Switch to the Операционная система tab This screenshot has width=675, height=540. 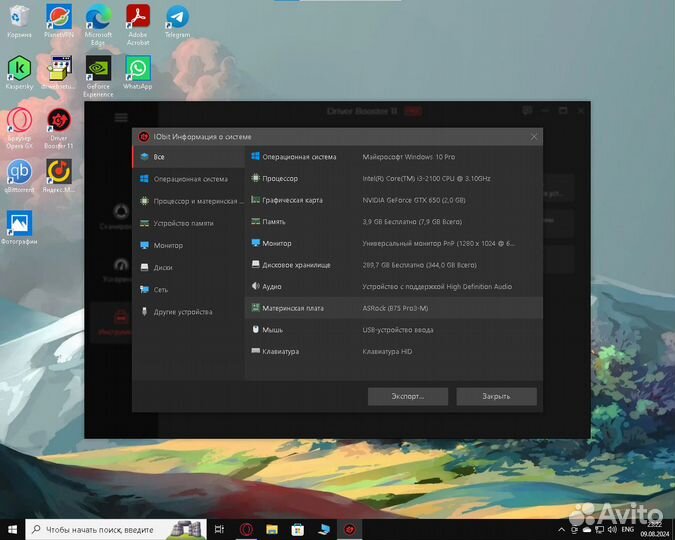coord(190,179)
